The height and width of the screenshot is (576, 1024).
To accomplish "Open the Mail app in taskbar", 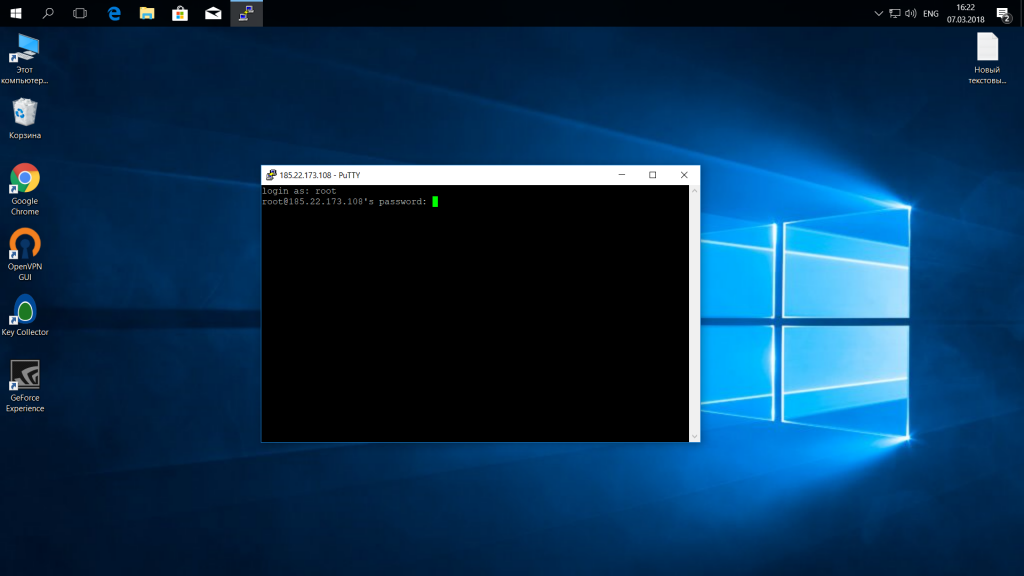I will click(213, 13).
